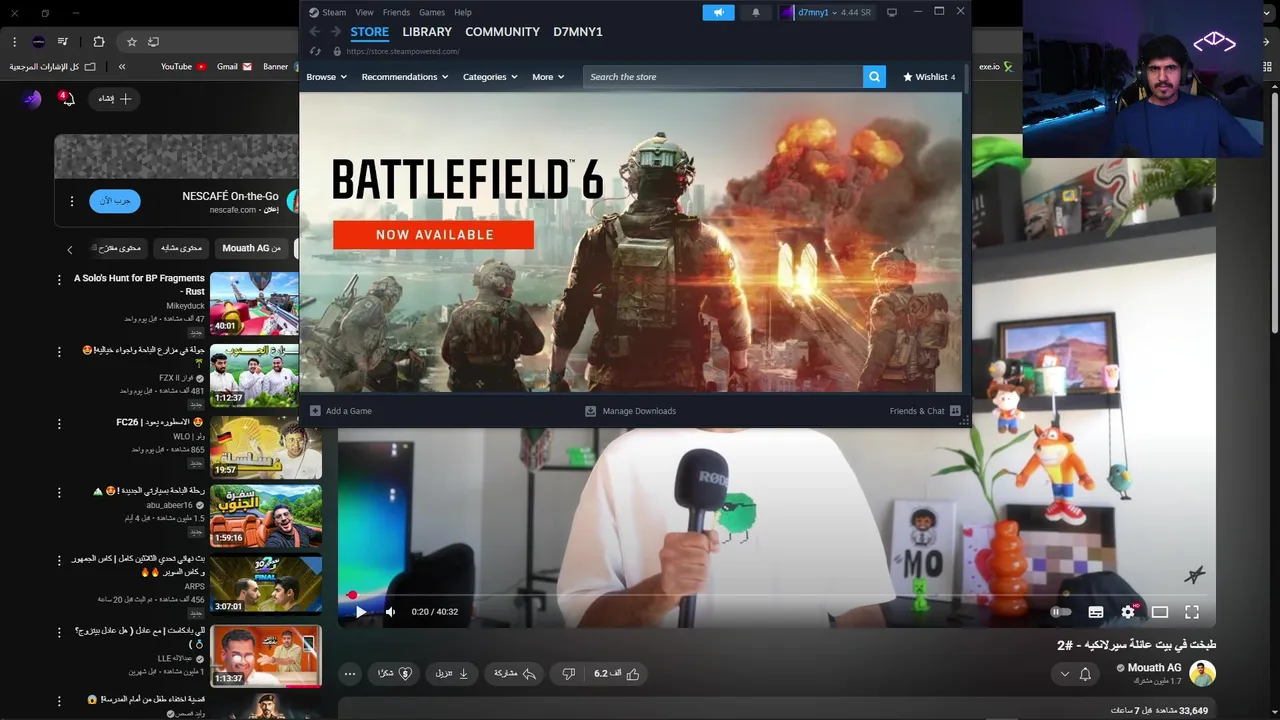
Task: Click the YouTube thanks heart button
Action: click(395, 674)
